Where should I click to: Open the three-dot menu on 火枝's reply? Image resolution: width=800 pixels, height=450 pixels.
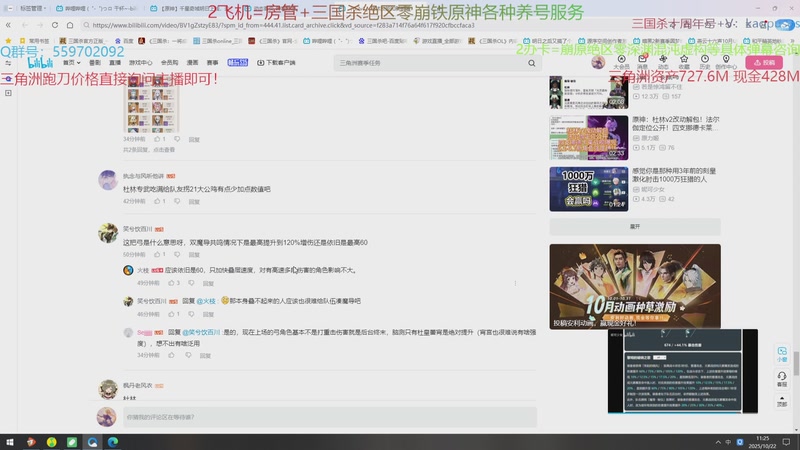pos(515,283)
